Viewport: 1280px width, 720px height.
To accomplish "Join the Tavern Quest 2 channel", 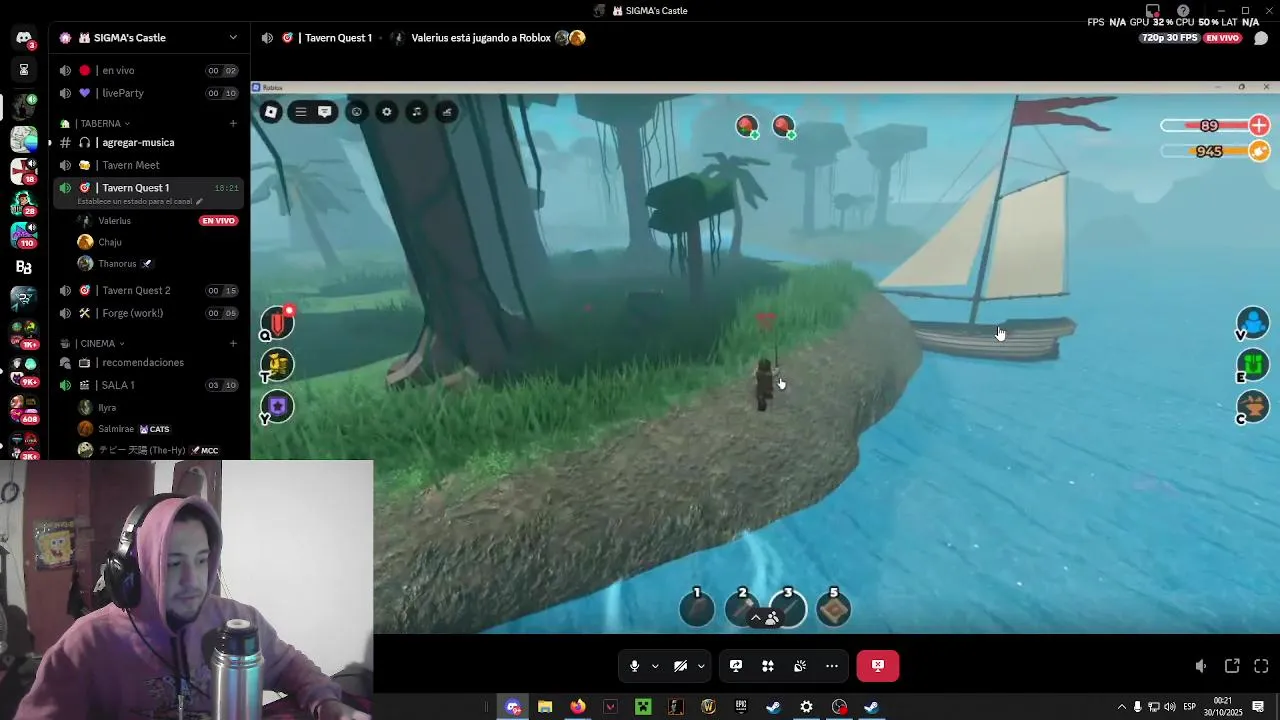I will pos(149,291).
